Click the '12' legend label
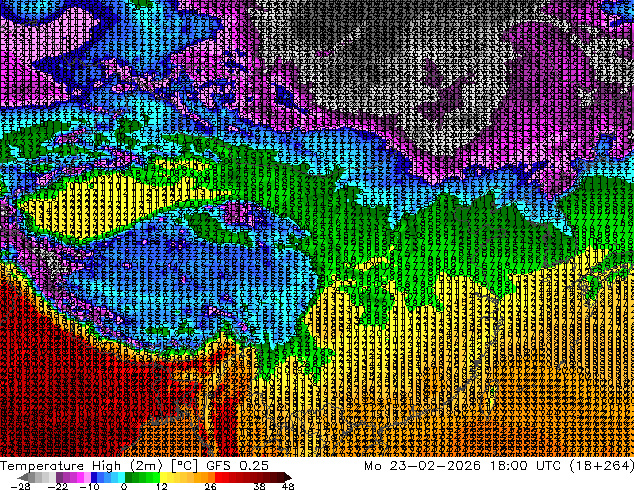The width and height of the screenshot is (634, 490). pos(162,486)
